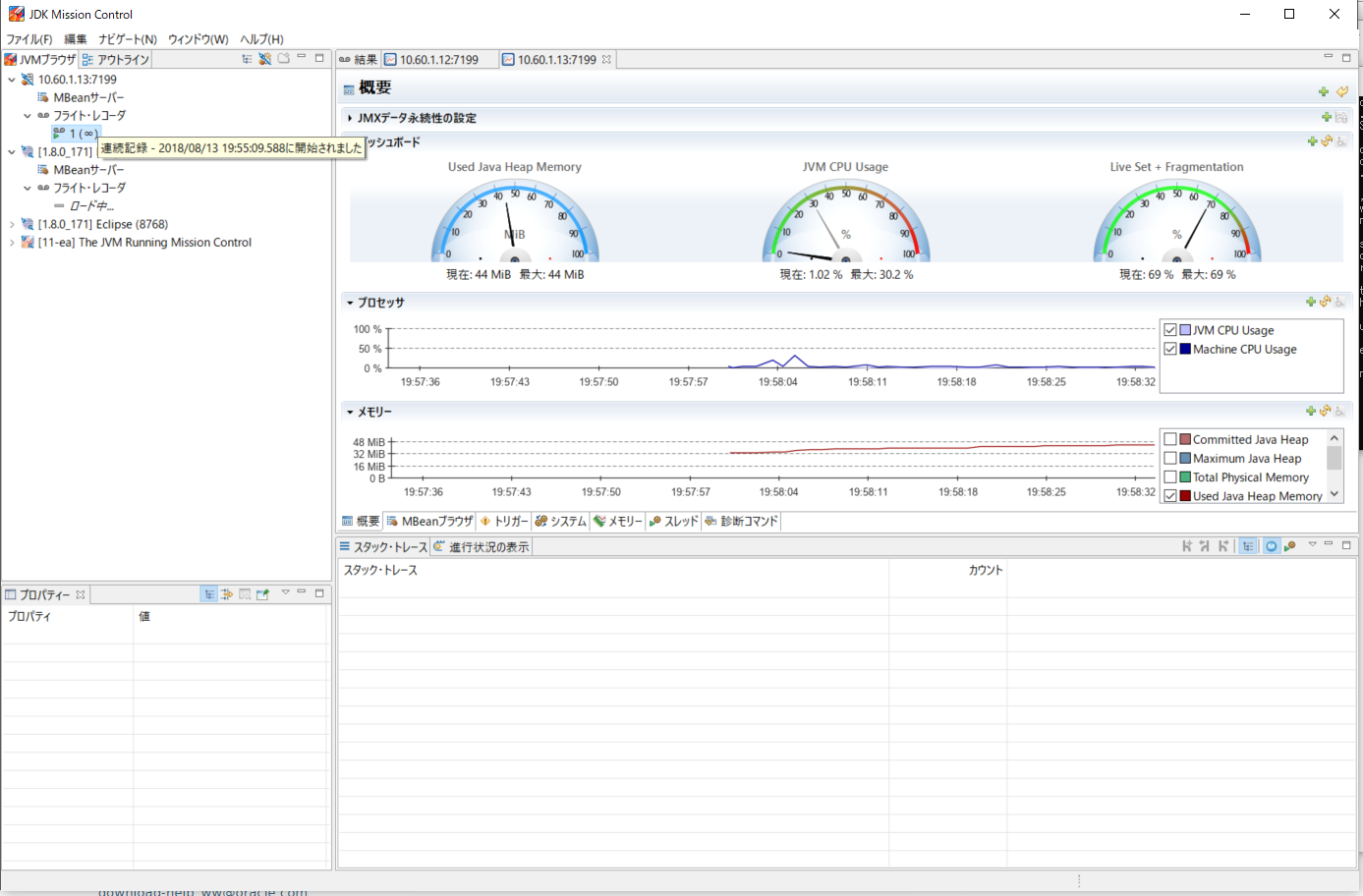Collapse the フライト・レコーダ tree node
1363x896 pixels.
point(28,115)
